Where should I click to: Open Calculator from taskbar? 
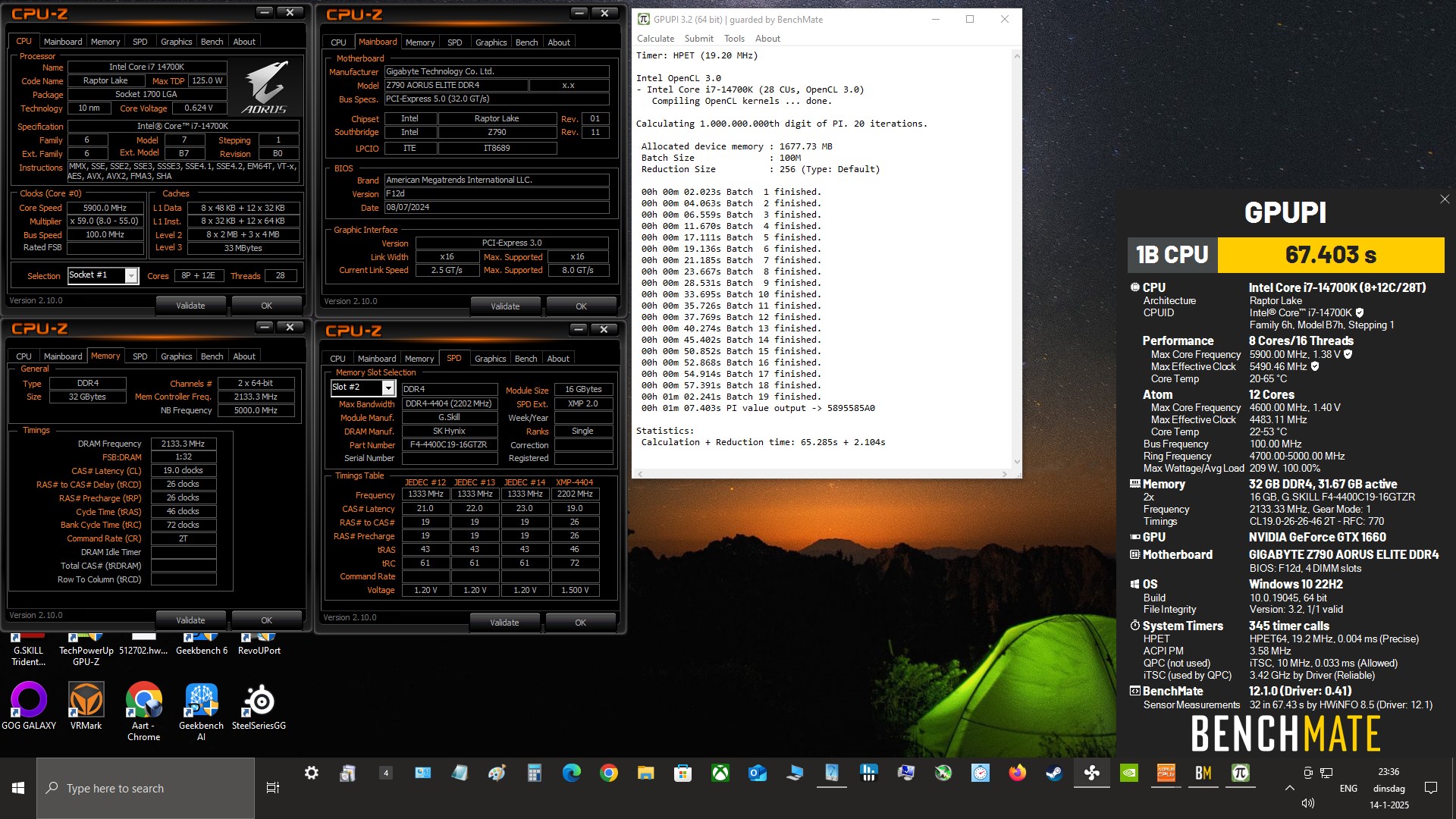[535, 773]
